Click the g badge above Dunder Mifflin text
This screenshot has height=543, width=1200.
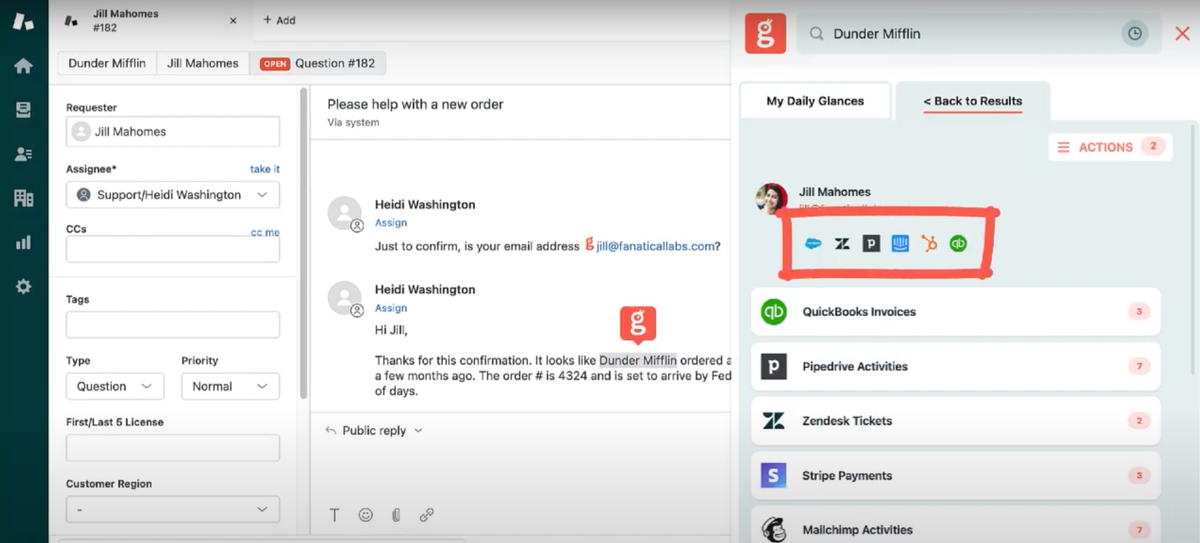(638, 323)
